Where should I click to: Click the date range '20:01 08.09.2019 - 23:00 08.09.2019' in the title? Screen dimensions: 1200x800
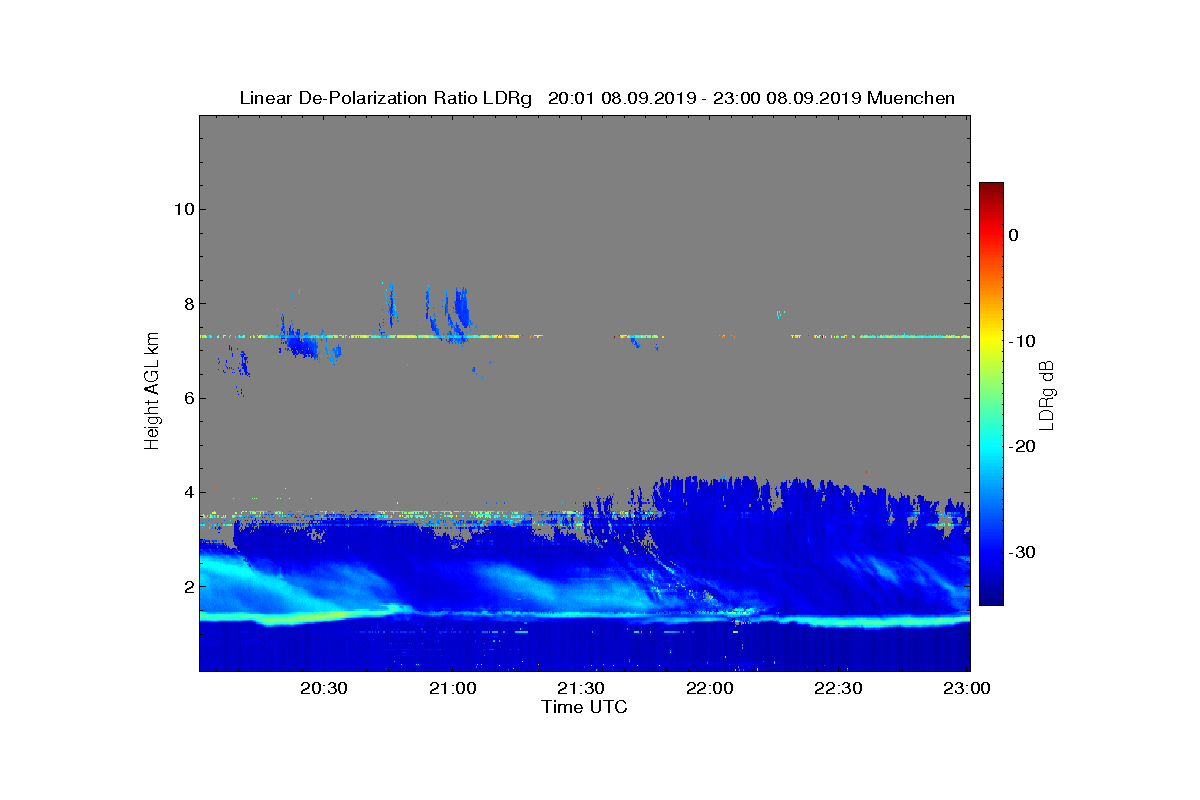click(705, 98)
